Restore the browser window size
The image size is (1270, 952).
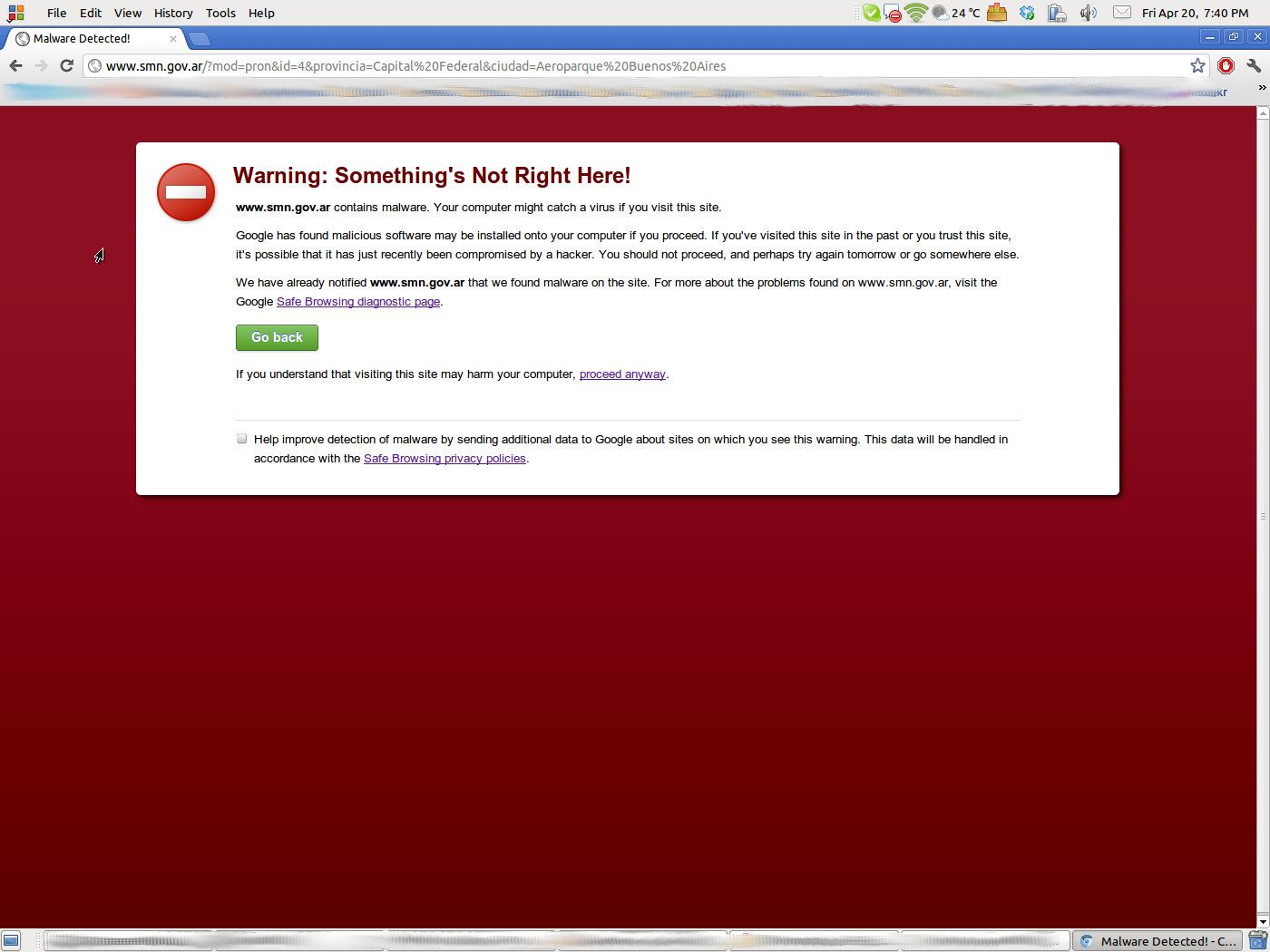[x=1234, y=37]
